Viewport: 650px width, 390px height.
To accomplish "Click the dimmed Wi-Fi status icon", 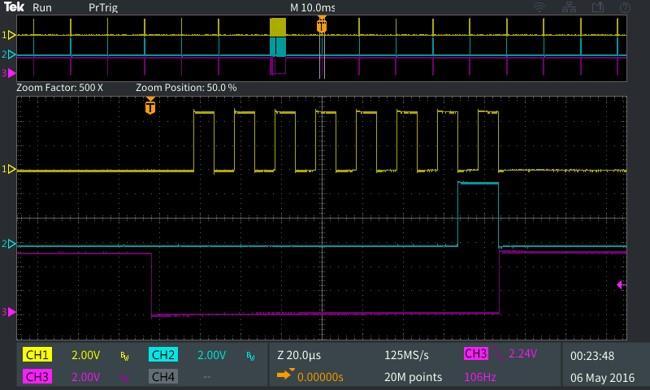I will [x=539, y=7].
